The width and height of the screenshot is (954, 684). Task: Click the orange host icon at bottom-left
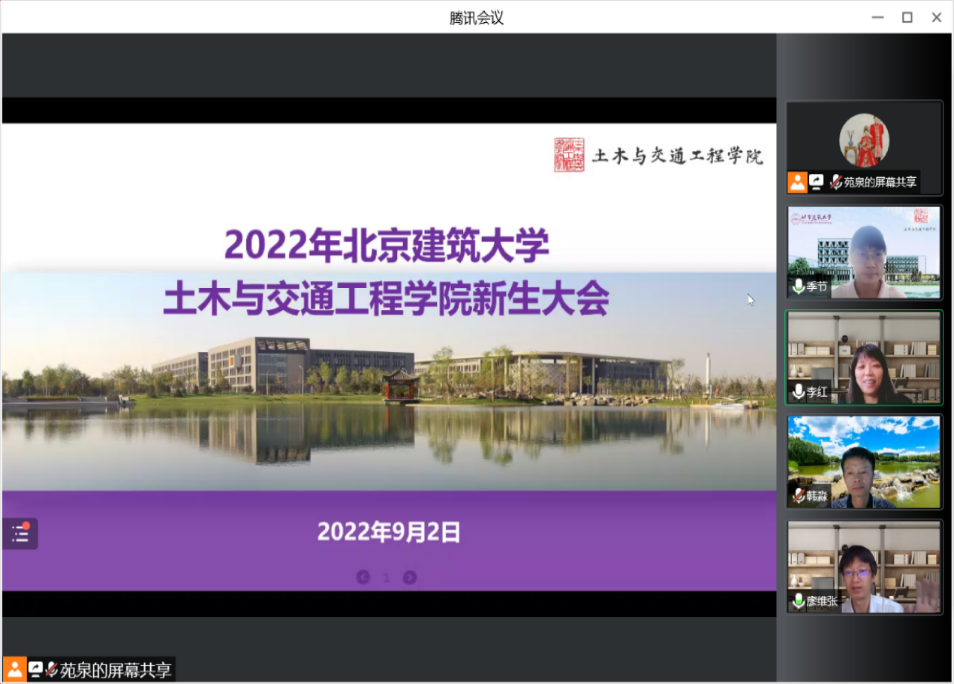(15, 670)
